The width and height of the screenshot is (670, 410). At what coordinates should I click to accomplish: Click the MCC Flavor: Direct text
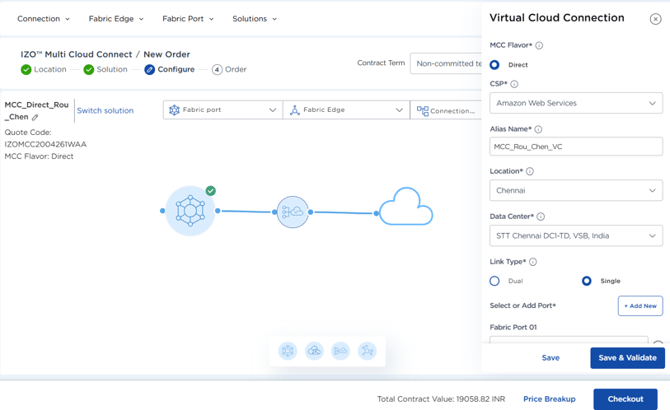pos(39,156)
